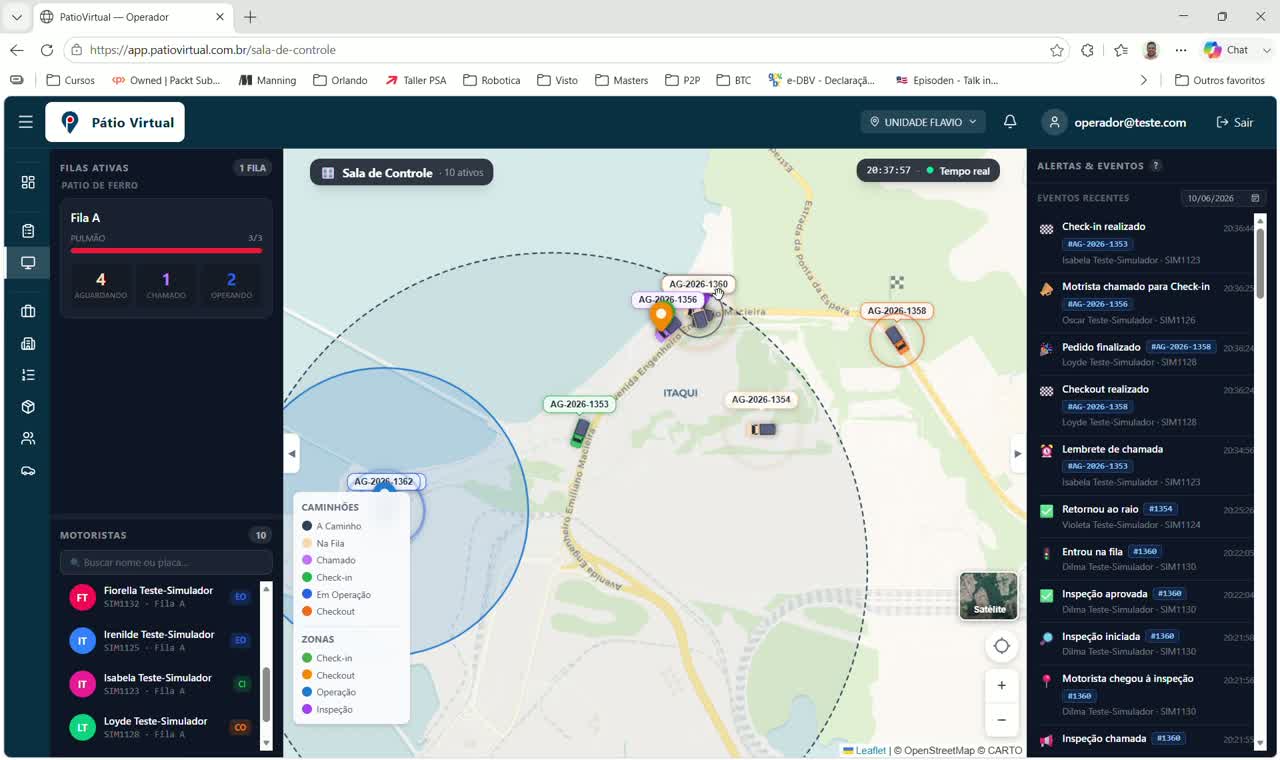This screenshot has height=760, width=1280.
Task: Select the Fila A queue card
Action: 166,258
